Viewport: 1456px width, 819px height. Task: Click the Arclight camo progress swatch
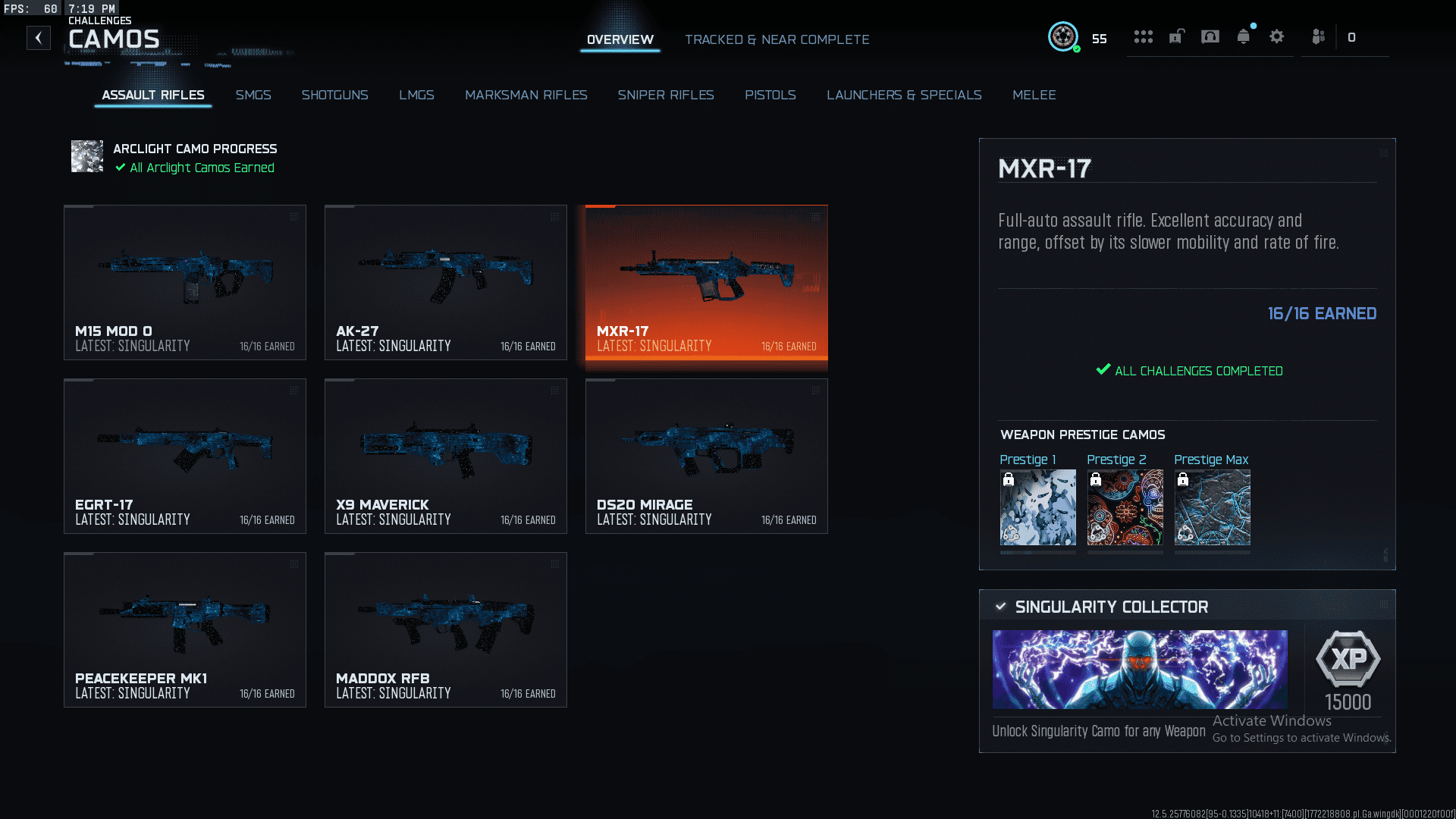(87, 156)
